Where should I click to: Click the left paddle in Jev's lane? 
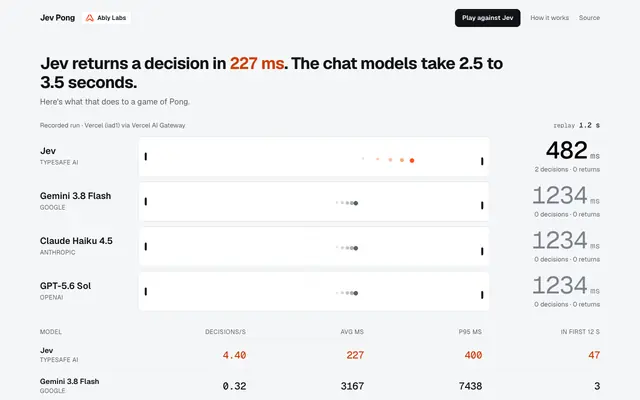tap(146, 156)
